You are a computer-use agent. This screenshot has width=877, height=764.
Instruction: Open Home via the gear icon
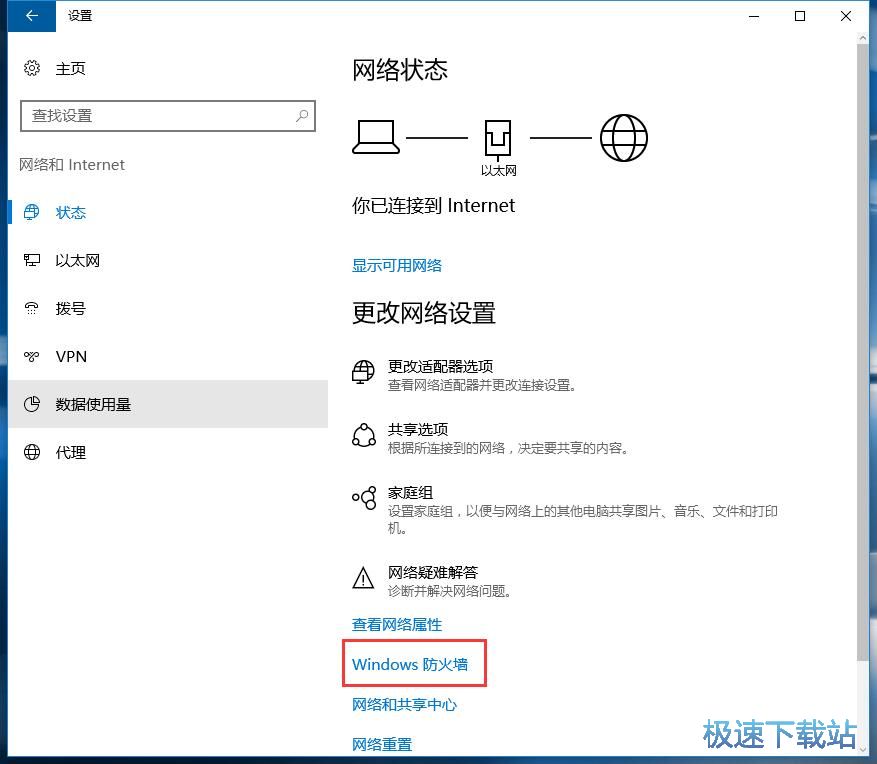click(32, 68)
